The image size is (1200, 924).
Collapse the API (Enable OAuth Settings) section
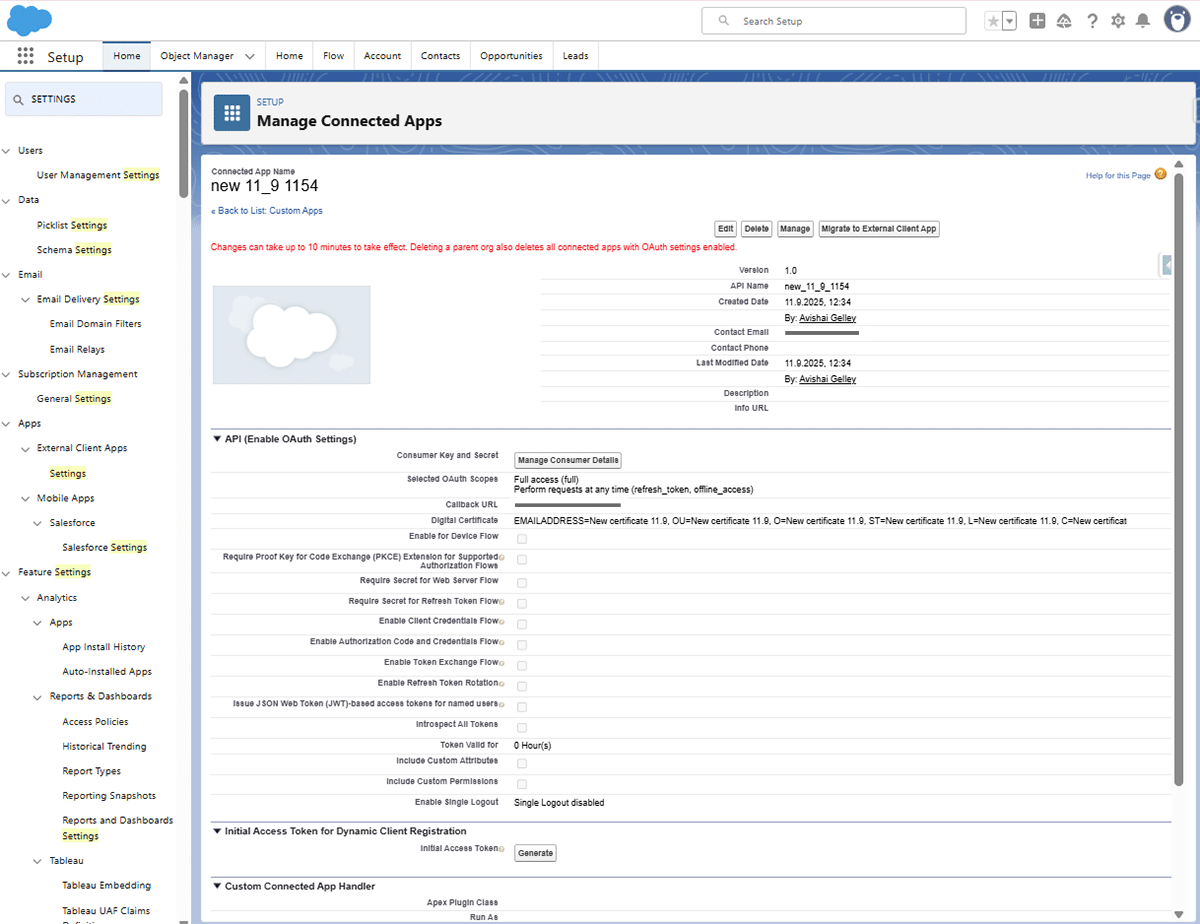click(217, 439)
